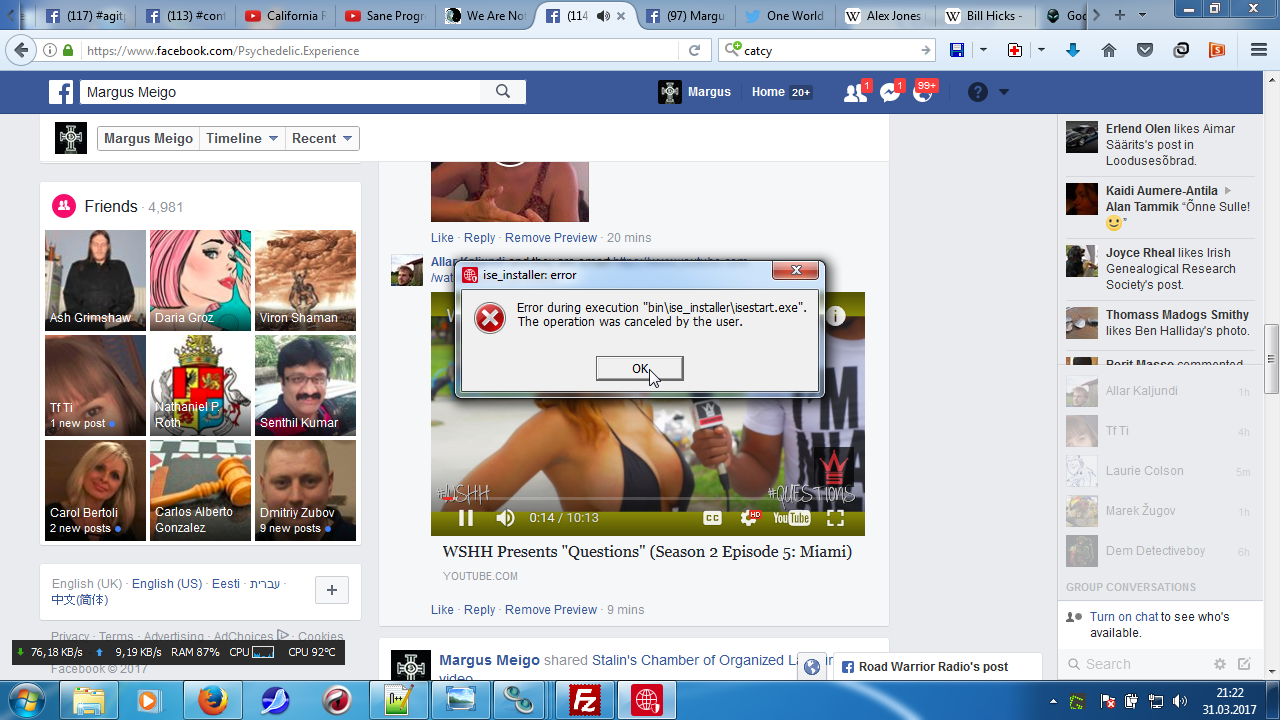Click the blue floppy save toolbar icon
Screen dimensions: 1280x720
pos(957,50)
